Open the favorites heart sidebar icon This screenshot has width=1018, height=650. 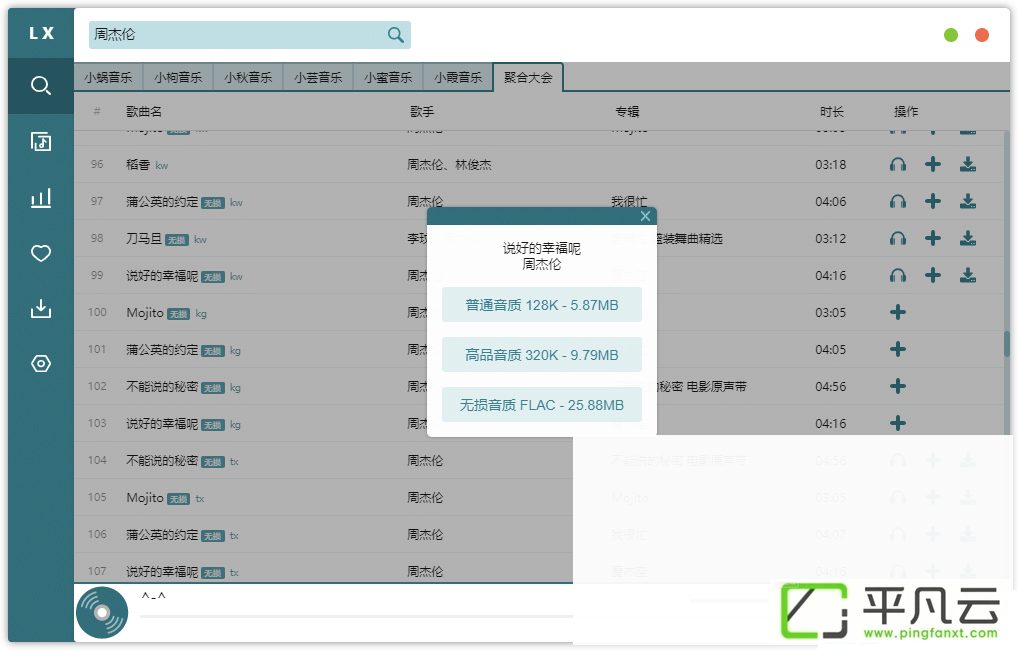coord(41,253)
